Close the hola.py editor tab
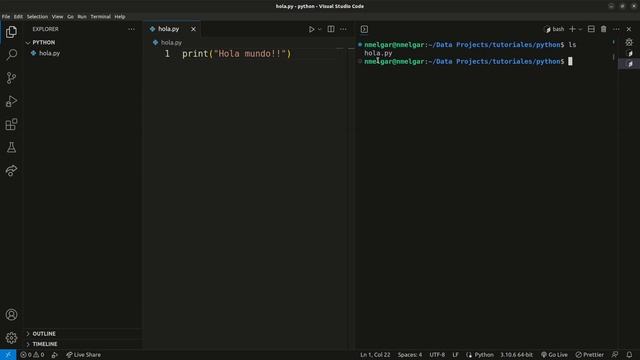640x360 pixels. tap(193, 29)
